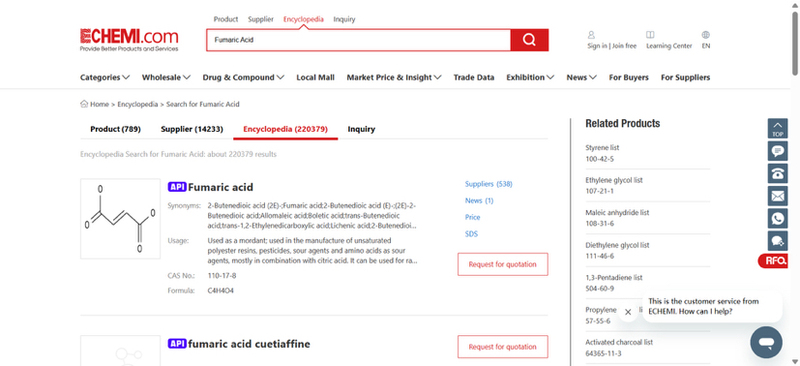The width and height of the screenshot is (800, 366).
Task: Click the WhatsApp sidebar icon
Action: point(778,218)
